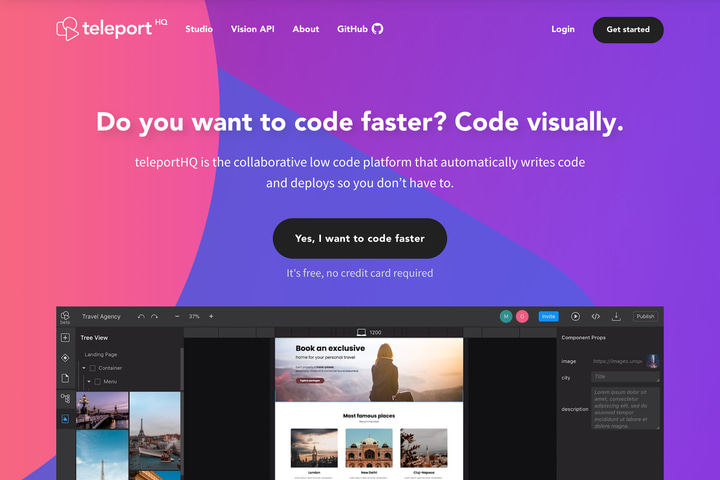Toggle the Menu checkbox
Image resolution: width=720 pixels, height=480 pixels.
click(97, 381)
